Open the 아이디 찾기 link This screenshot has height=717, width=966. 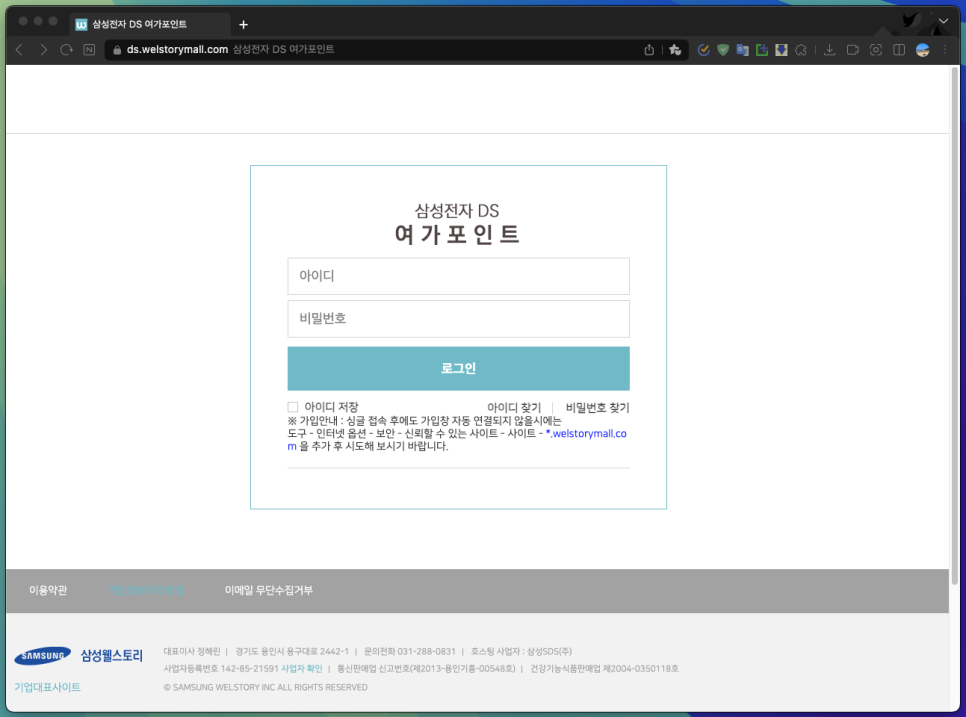[x=514, y=407]
